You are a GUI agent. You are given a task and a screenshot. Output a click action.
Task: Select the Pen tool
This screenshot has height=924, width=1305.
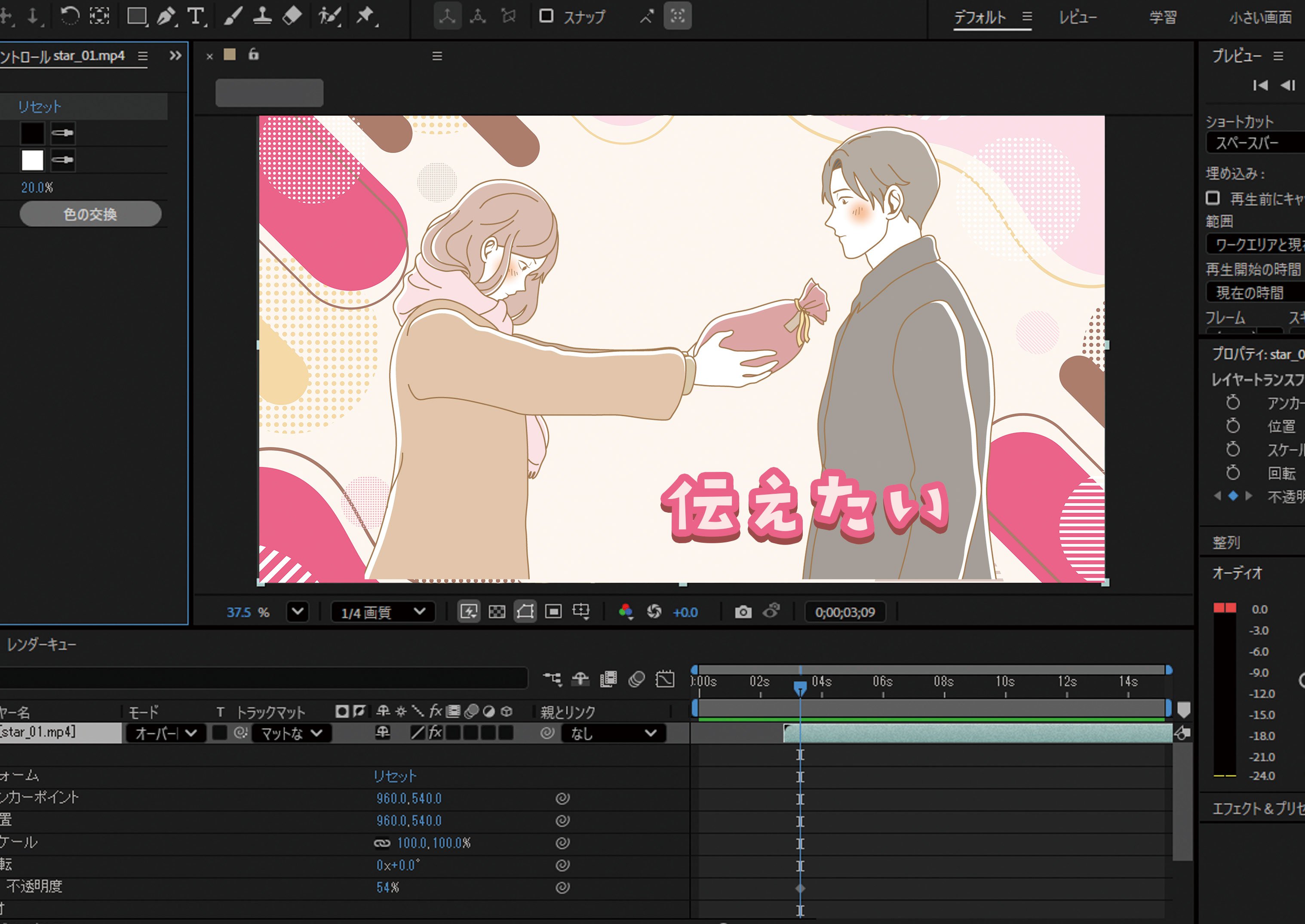[x=166, y=16]
